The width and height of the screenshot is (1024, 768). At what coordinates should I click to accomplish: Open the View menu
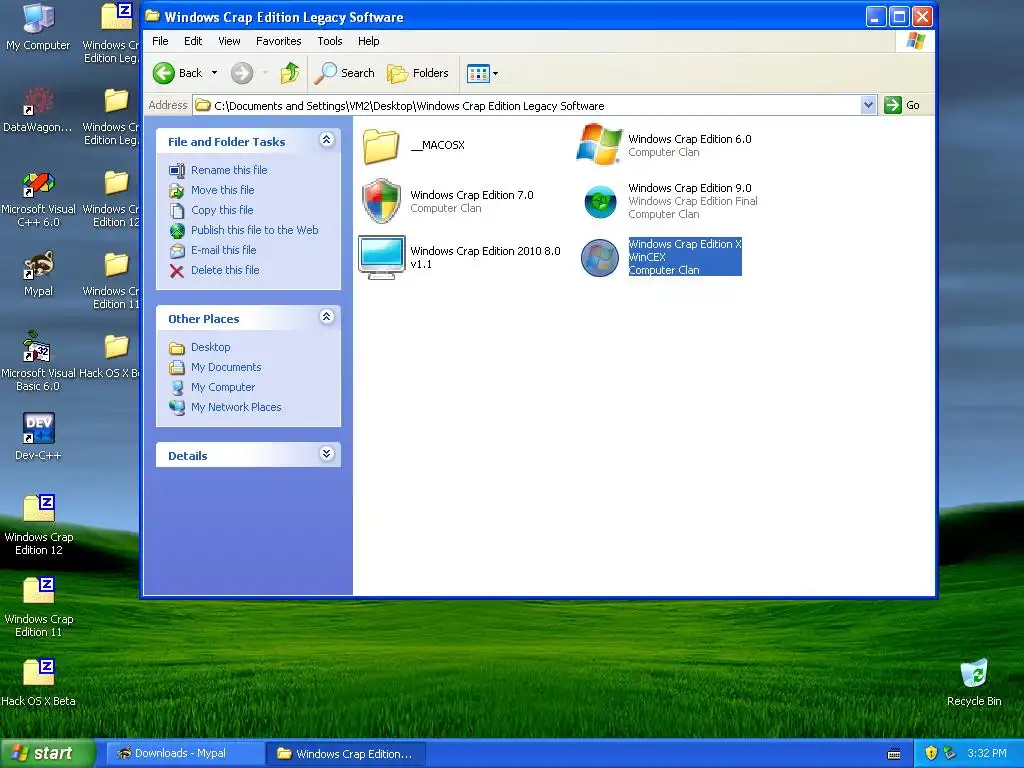click(x=229, y=41)
